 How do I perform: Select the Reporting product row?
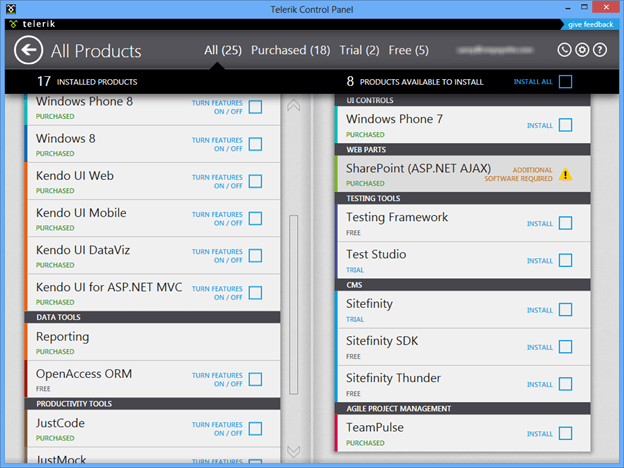click(x=152, y=342)
